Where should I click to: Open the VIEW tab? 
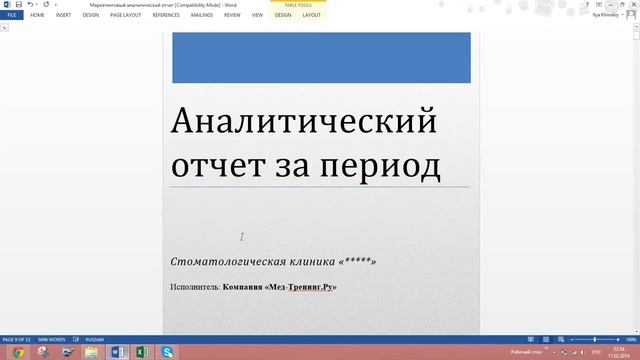pyautogui.click(x=257, y=15)
